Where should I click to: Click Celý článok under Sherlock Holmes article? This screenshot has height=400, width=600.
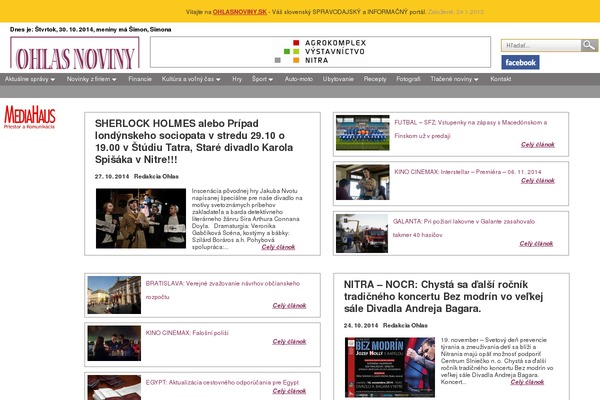[278, 247]
